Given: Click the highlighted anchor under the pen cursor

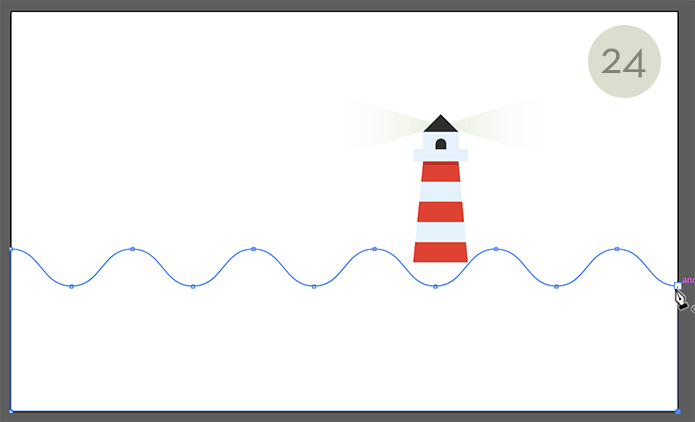Looking at the screenshot, I should coord(678,286).
